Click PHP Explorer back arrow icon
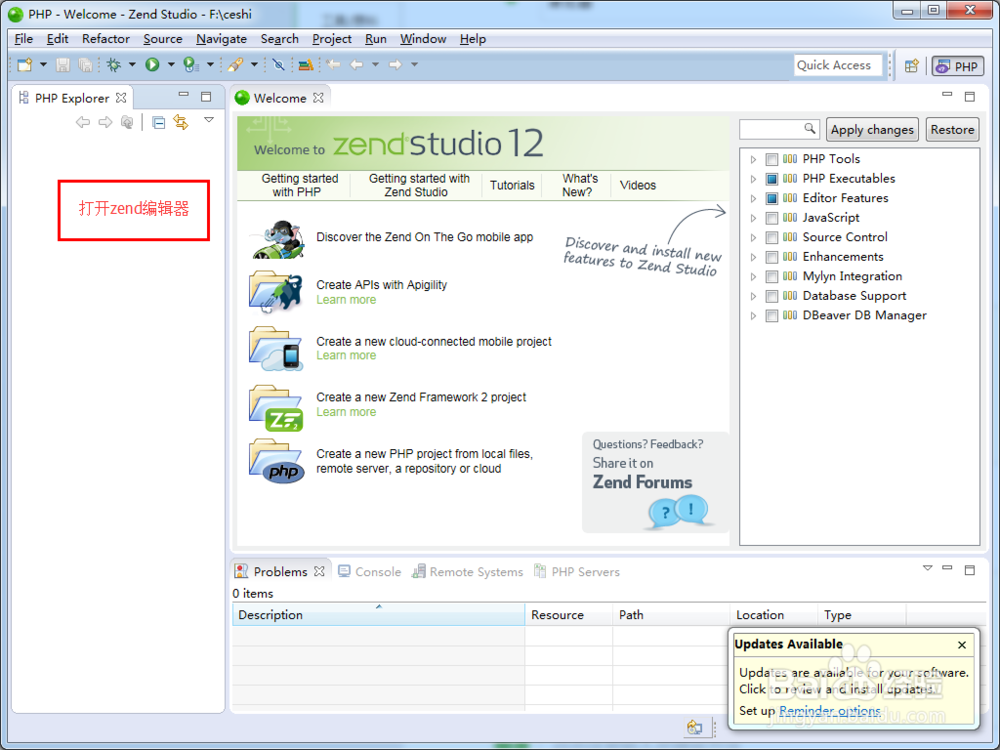 click(x=83, y=122)
